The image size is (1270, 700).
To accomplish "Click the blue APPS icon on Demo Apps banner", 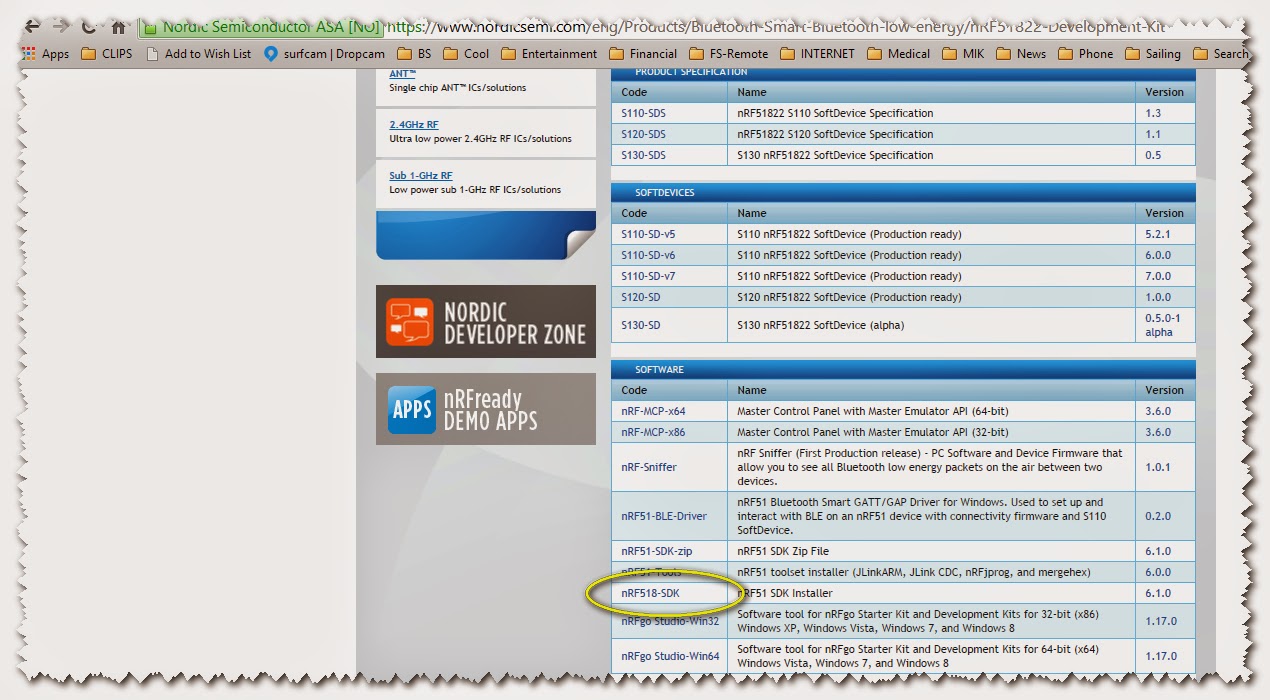I will (x=411, y=410).
